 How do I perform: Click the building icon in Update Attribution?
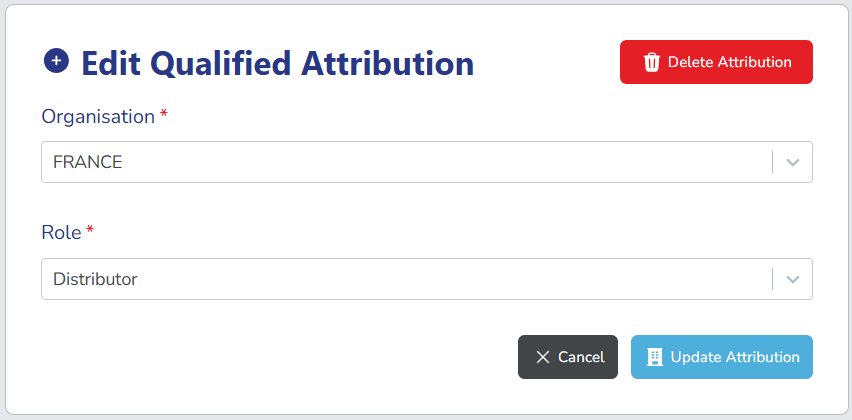[x=655, y=357]
